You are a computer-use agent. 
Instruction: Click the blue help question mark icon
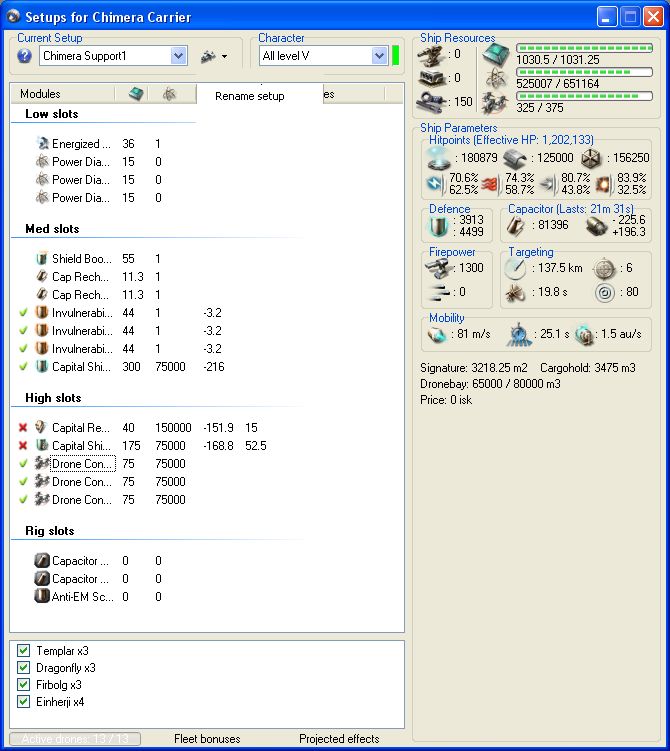(24, 56)
